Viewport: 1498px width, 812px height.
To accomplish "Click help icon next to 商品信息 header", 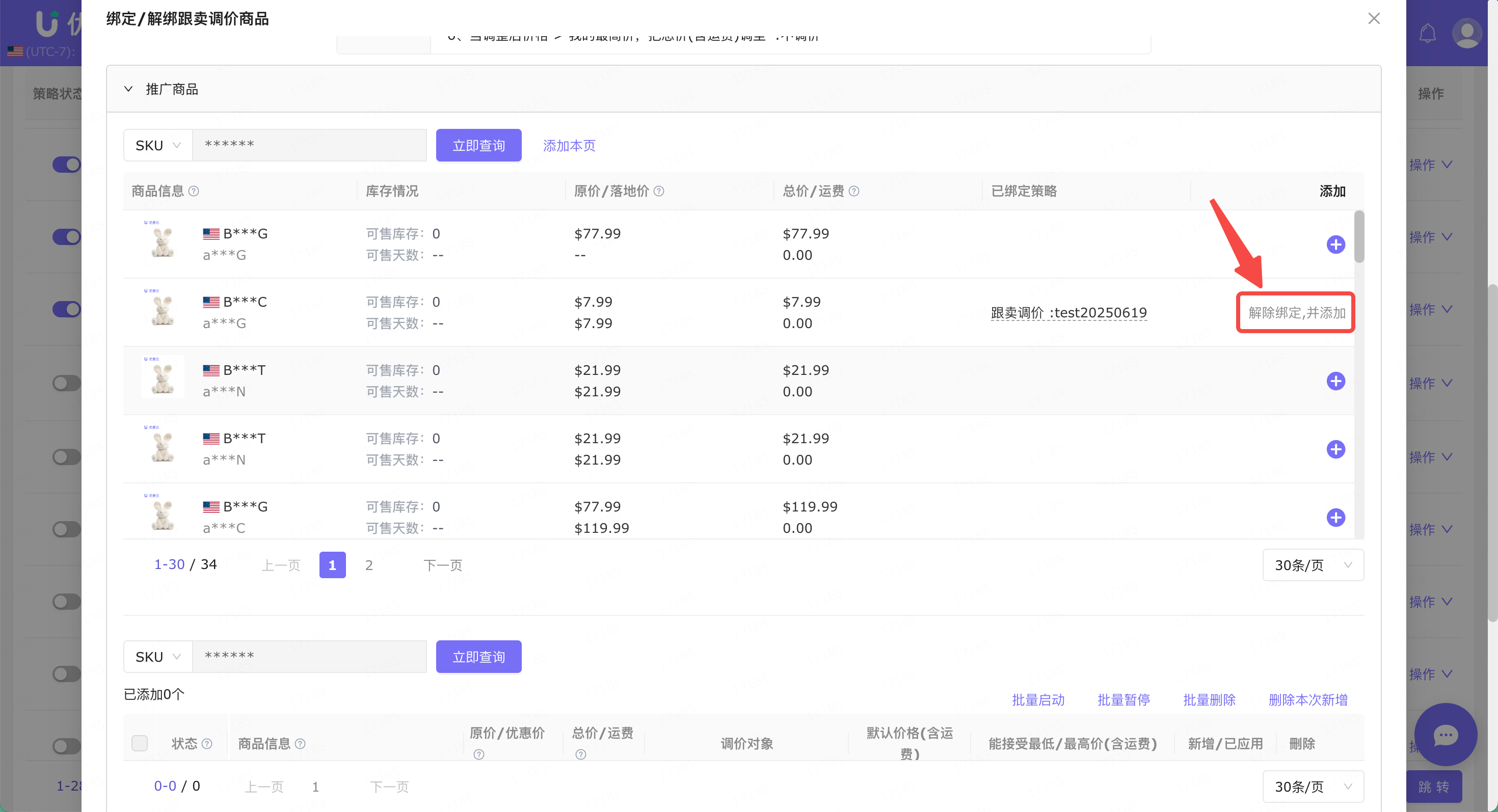I will [194, 191].
